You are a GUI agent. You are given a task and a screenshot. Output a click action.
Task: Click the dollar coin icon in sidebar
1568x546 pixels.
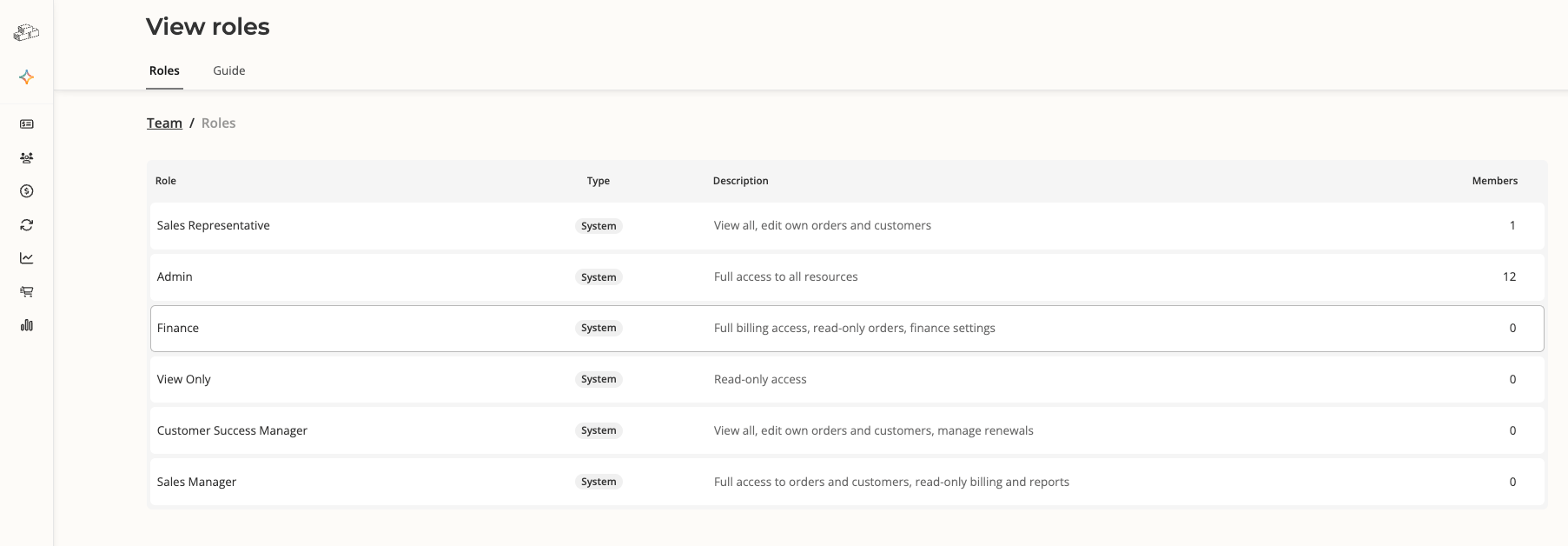pyautogui.click(x=26, y=191)
